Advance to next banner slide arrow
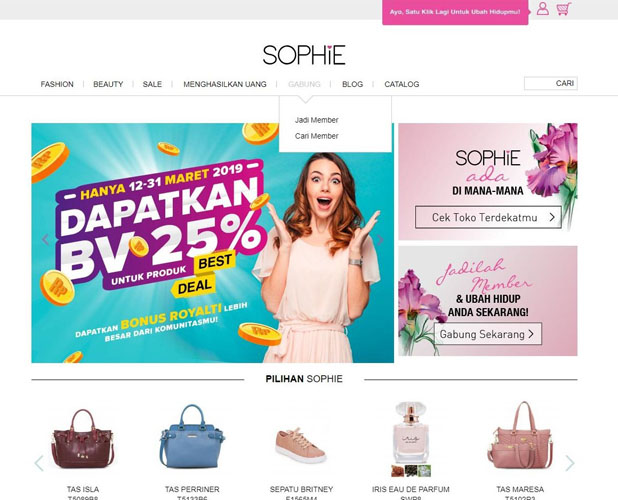Viewport: 618px width, 500px height. [x=380, y=240]
